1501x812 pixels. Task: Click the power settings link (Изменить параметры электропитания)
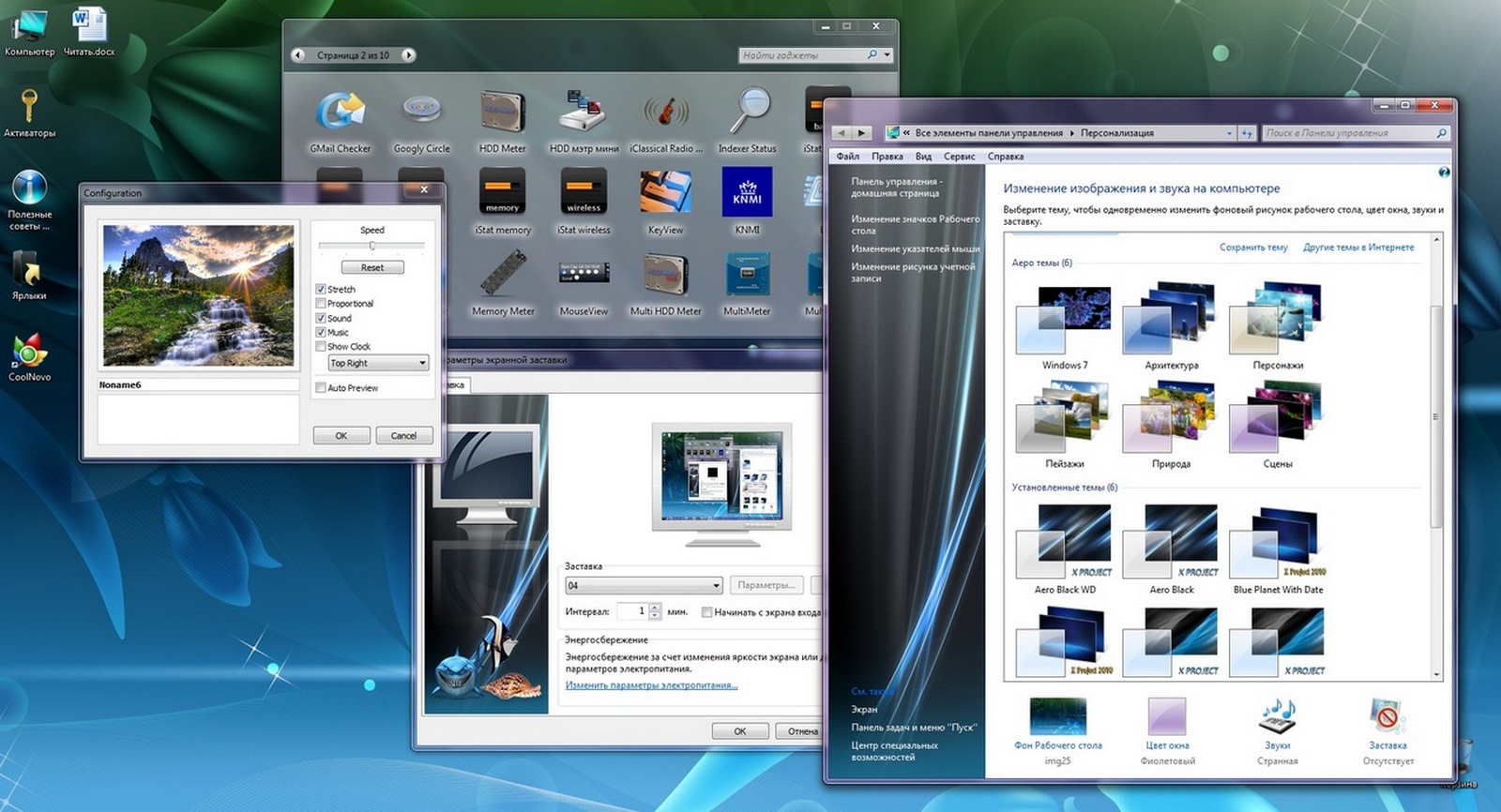[x=651, y=685]
